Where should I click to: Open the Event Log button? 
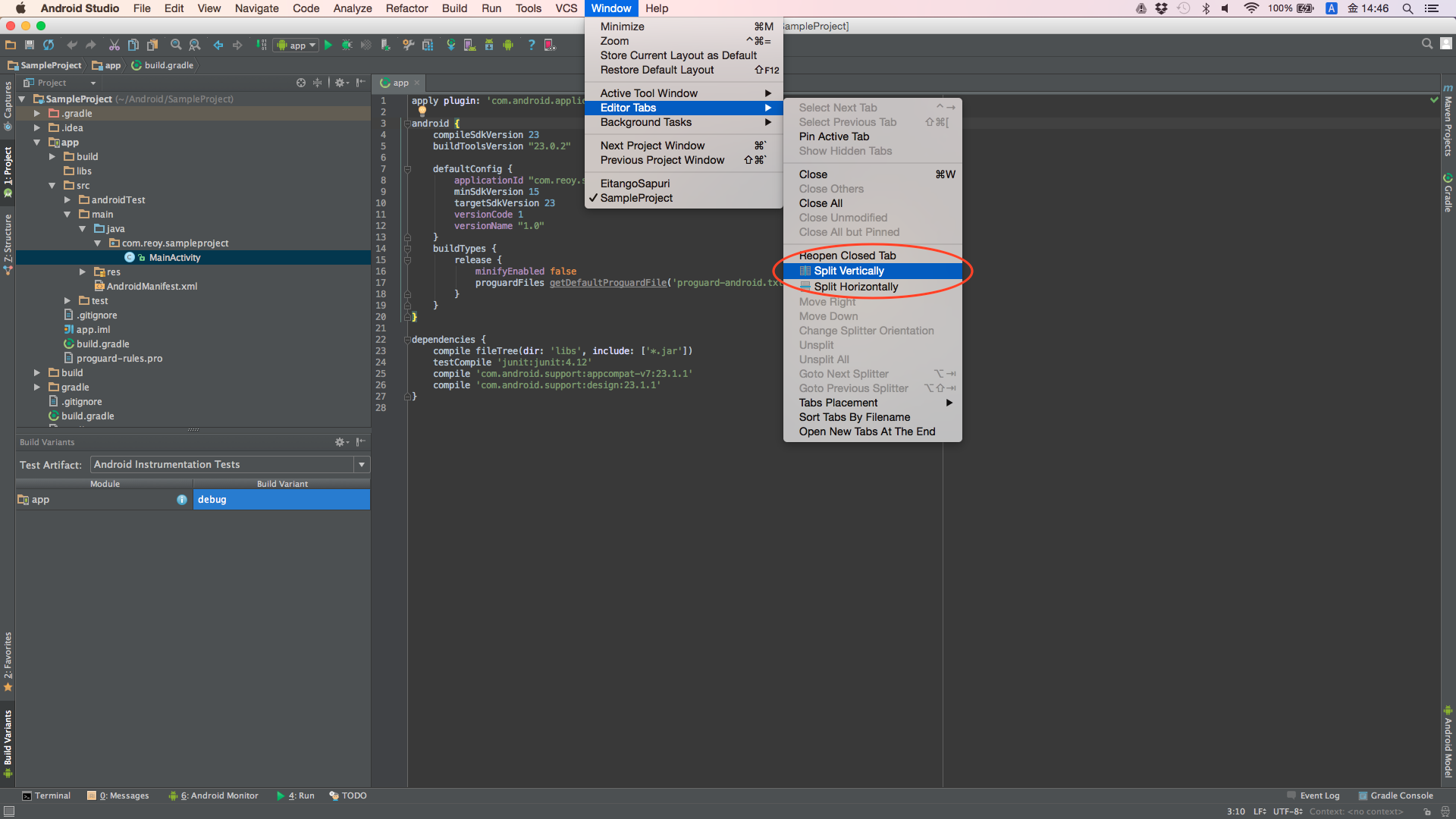[x=1313, y=795]
